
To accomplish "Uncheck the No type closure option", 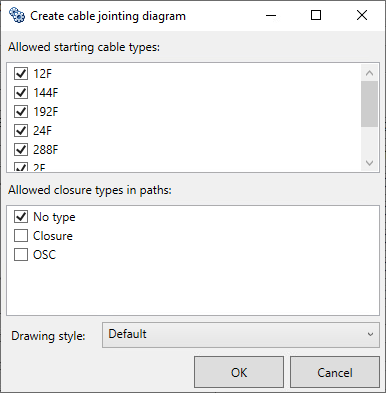I will click(x=21, y=217).
